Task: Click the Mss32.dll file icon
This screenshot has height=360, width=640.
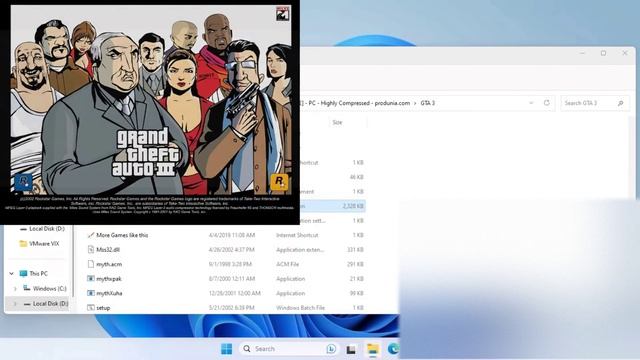Action: (91, 249)
